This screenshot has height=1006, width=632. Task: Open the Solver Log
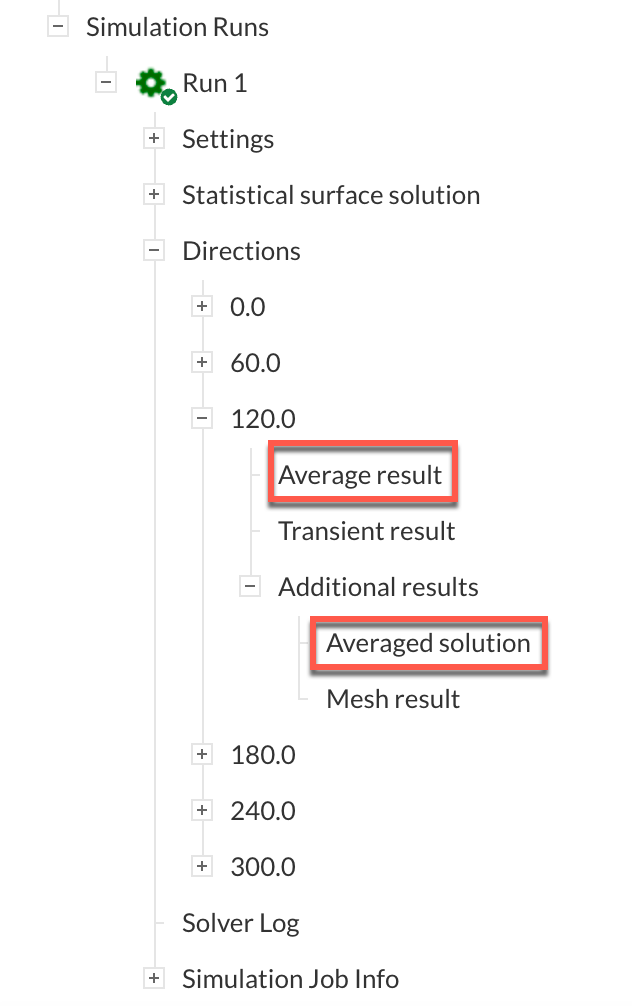pyautogui.click(x=240, y=923)
